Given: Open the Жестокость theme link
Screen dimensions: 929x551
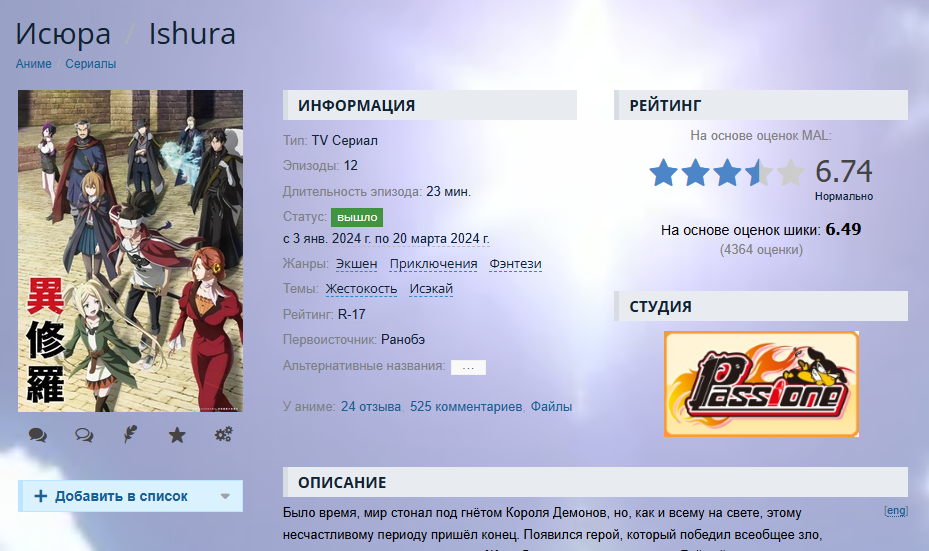Looking at the screenshot, I should [361, 289].
